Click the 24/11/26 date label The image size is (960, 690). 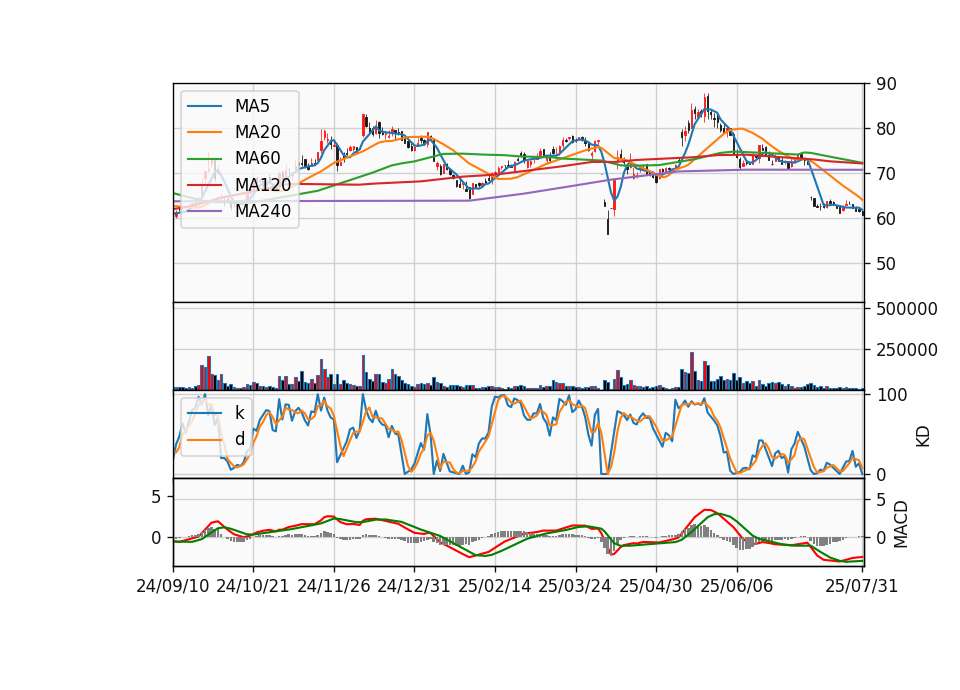coord(334,586)
